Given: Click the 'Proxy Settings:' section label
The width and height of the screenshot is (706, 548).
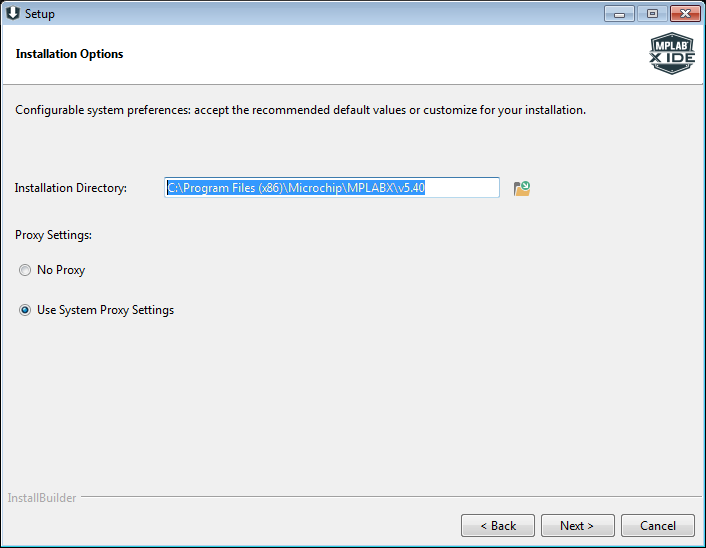Looking at the screenshot, I should point(54,235).
